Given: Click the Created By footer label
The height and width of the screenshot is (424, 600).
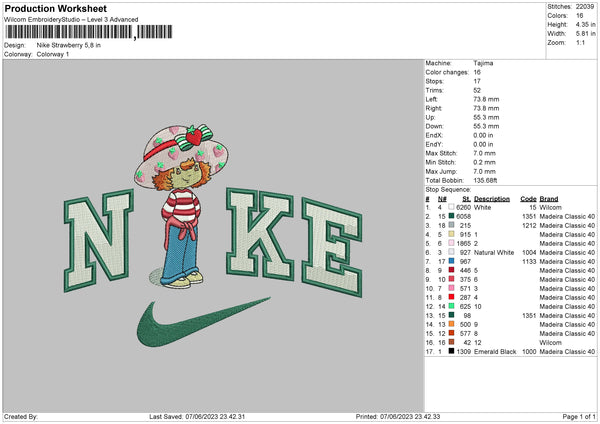Looking at the screenshot, I should (21, 416).
